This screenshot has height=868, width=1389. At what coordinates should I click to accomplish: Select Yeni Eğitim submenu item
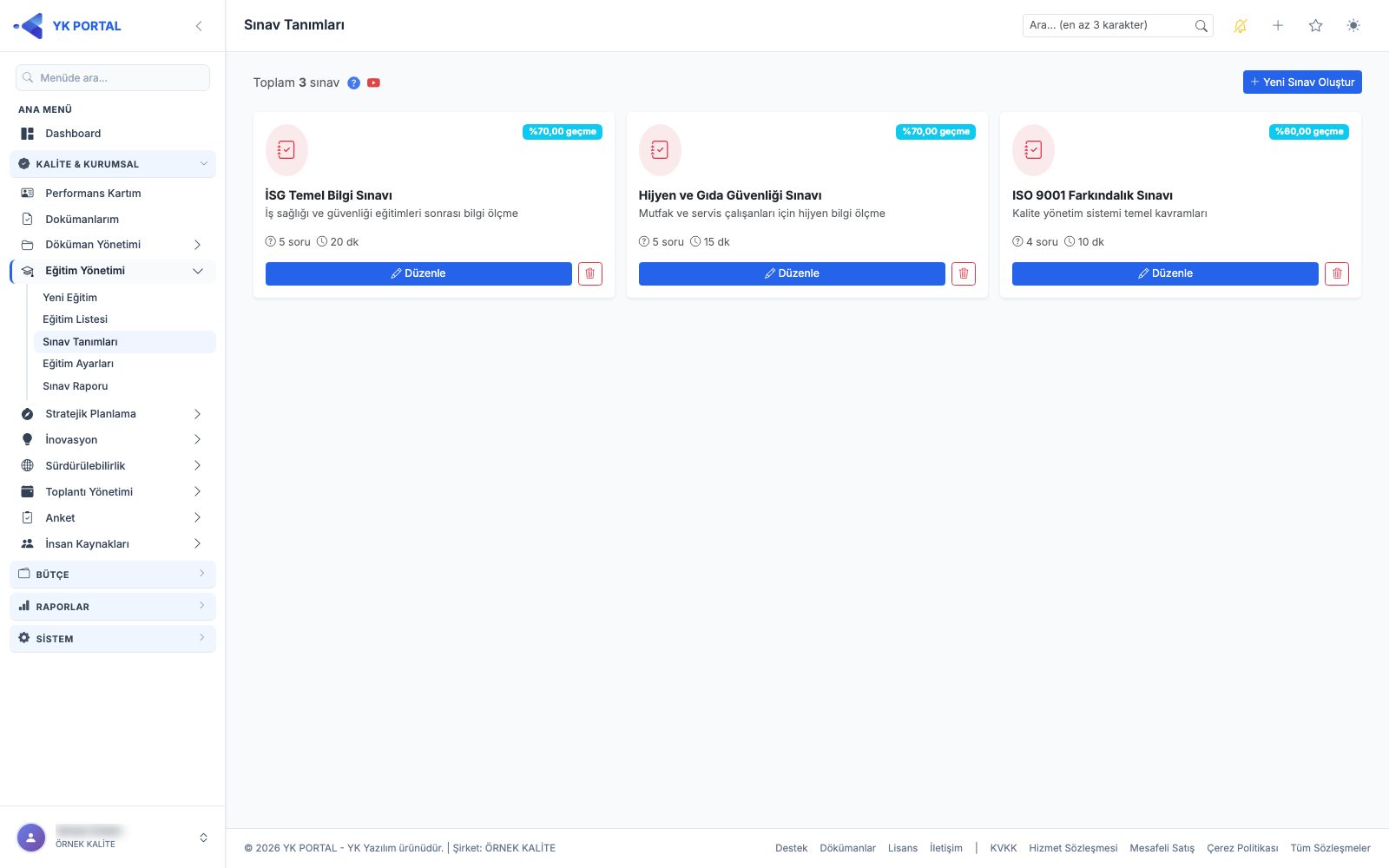point(125,298)
